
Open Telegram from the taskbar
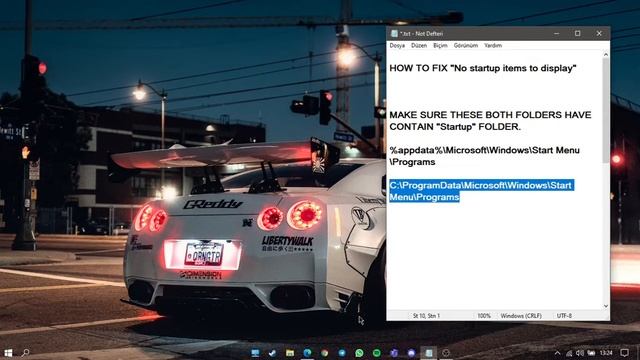342,353
